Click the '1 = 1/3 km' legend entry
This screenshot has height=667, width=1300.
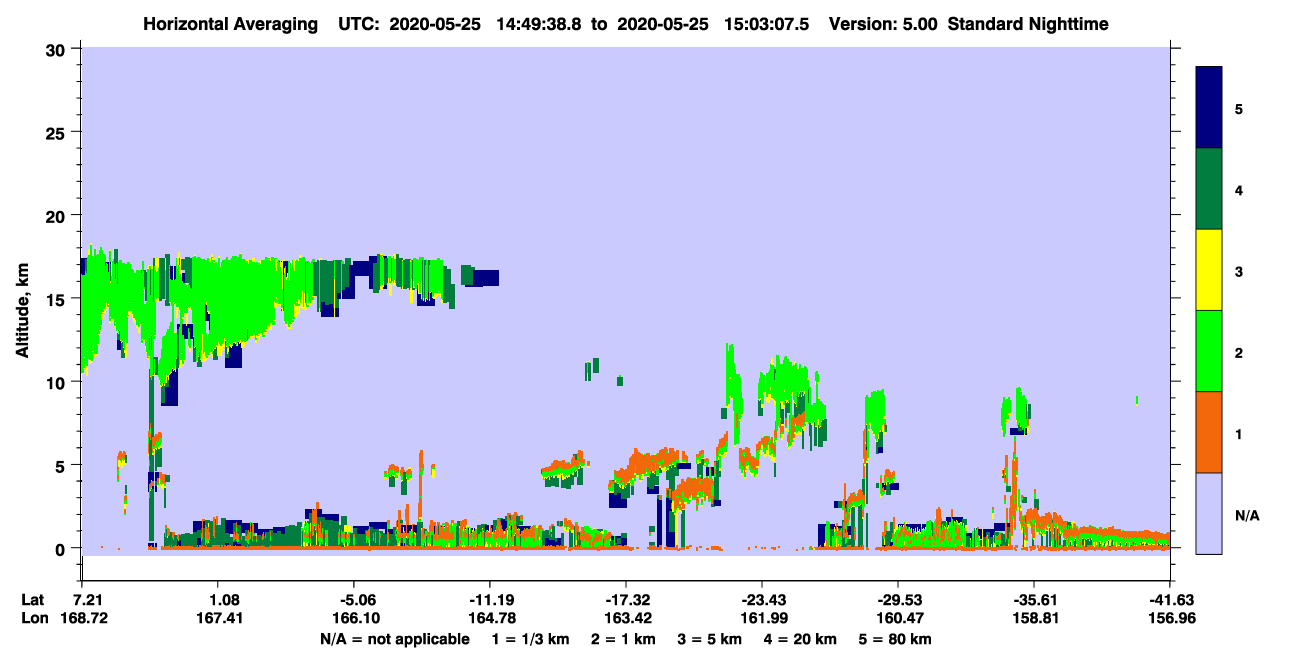tap(530, 639)
